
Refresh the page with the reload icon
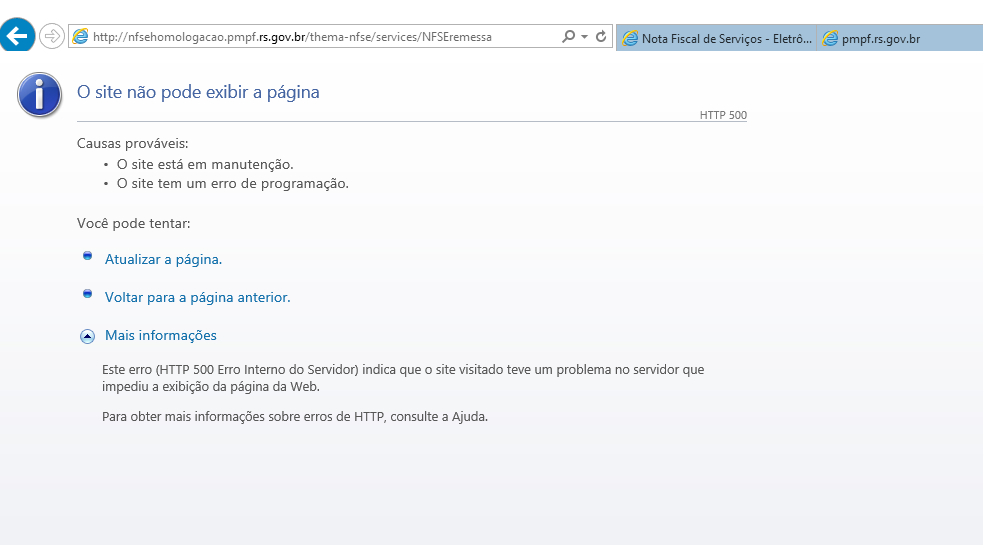pyautogui.click(x=601, y=36)
